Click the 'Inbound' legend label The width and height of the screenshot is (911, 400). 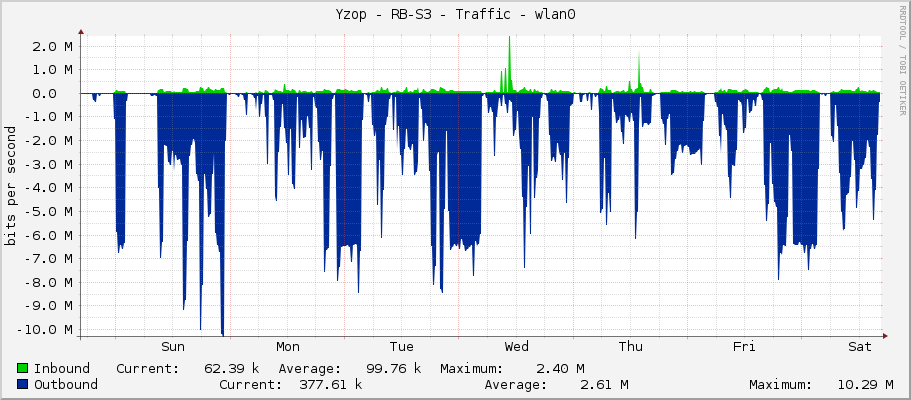point(62,369)
